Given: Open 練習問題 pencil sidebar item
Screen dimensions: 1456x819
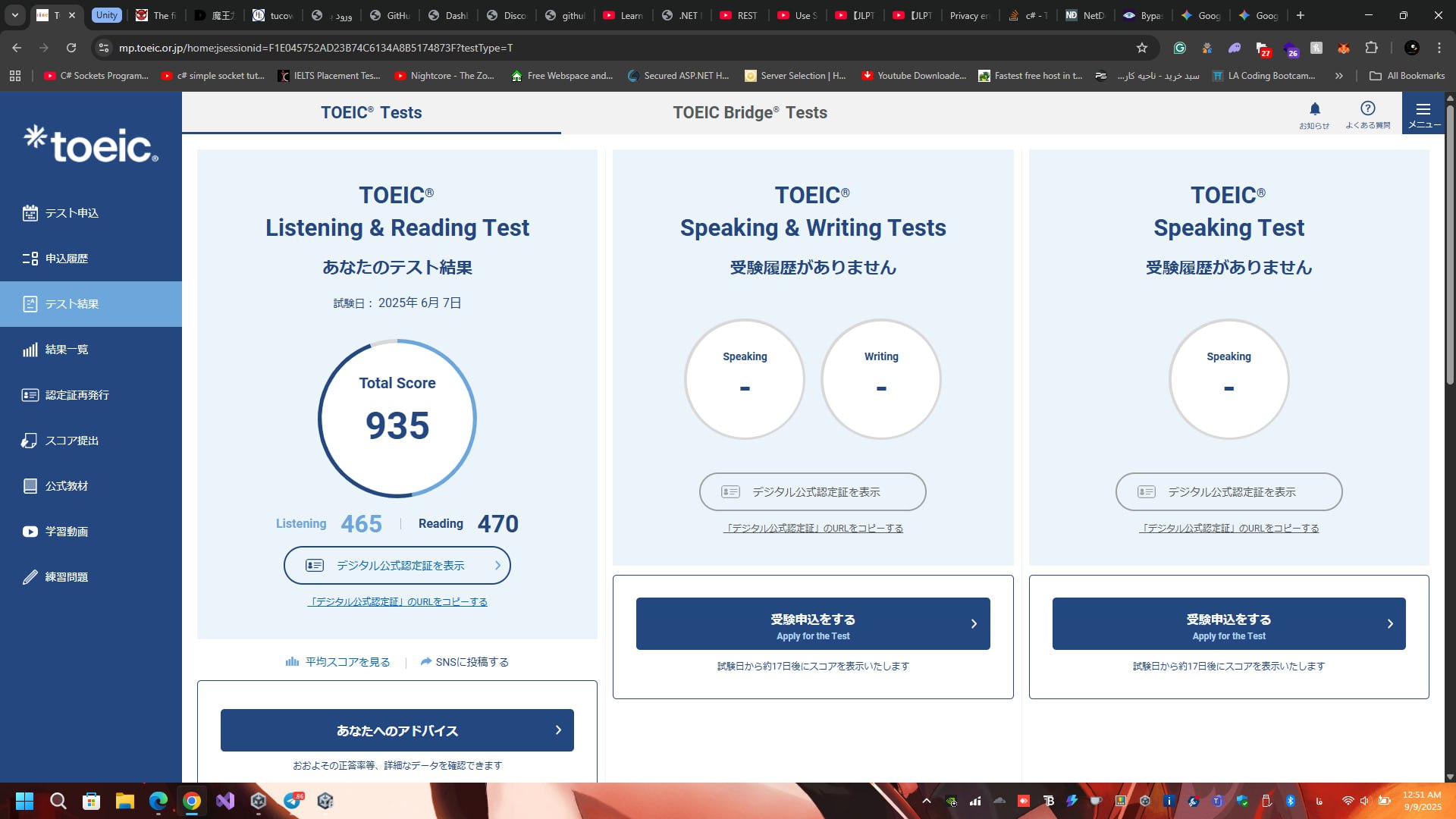Looking at the screenshot, I should (x=66, y=577).
